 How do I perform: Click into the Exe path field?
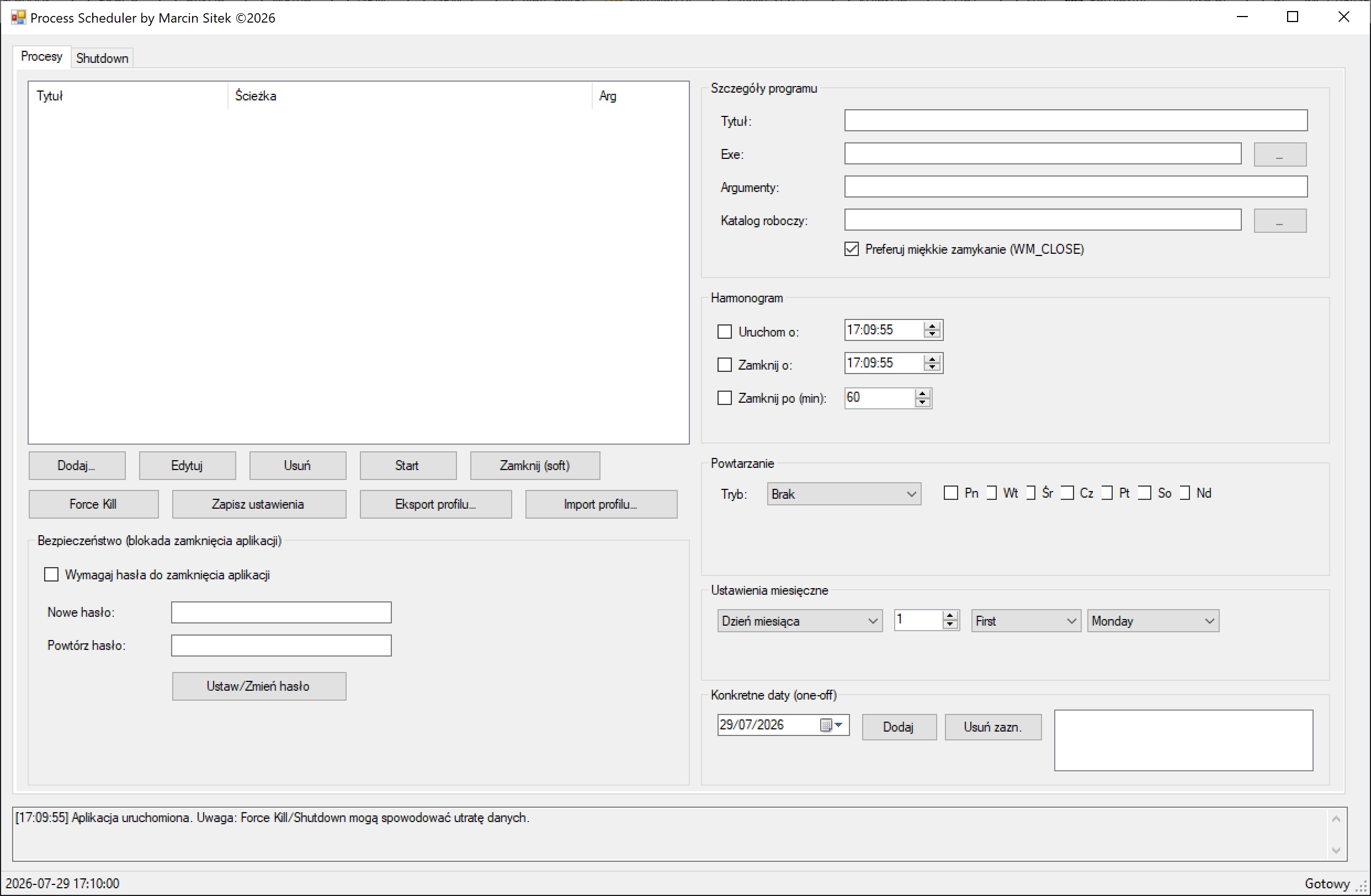pyautogui.click(x=1043, y=154)
